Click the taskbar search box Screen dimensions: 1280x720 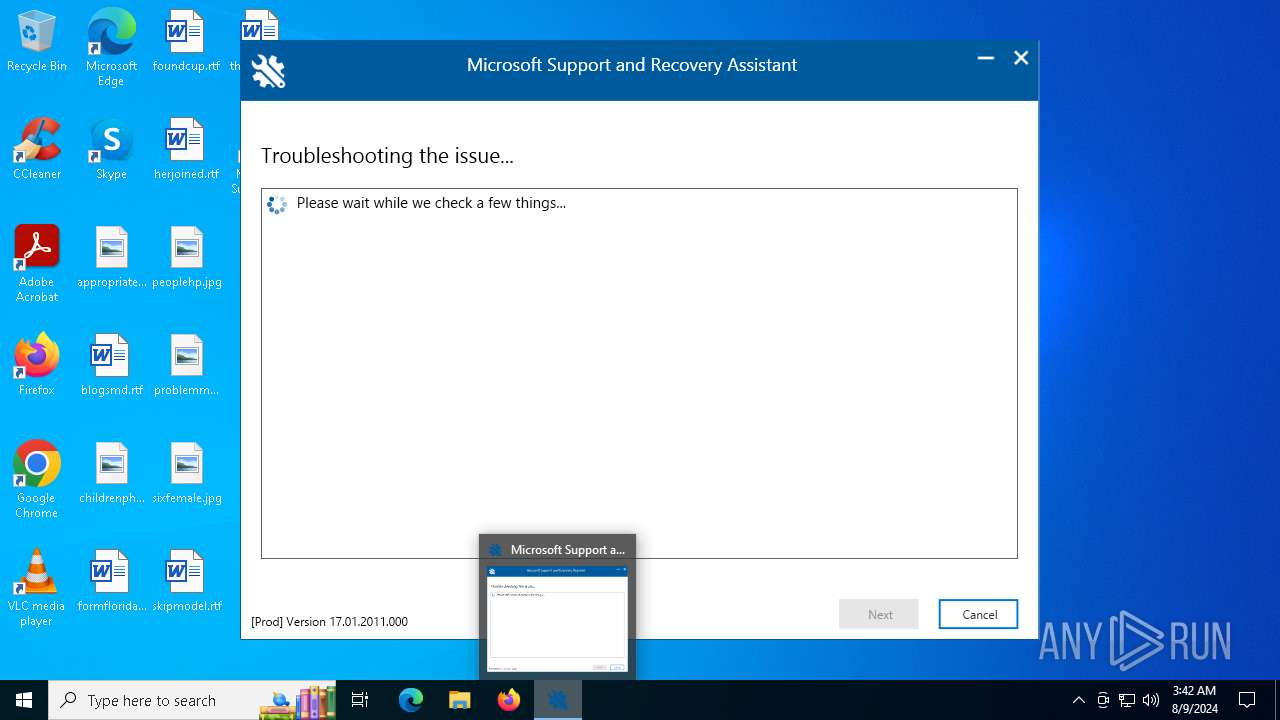click(x=192, y=700)
